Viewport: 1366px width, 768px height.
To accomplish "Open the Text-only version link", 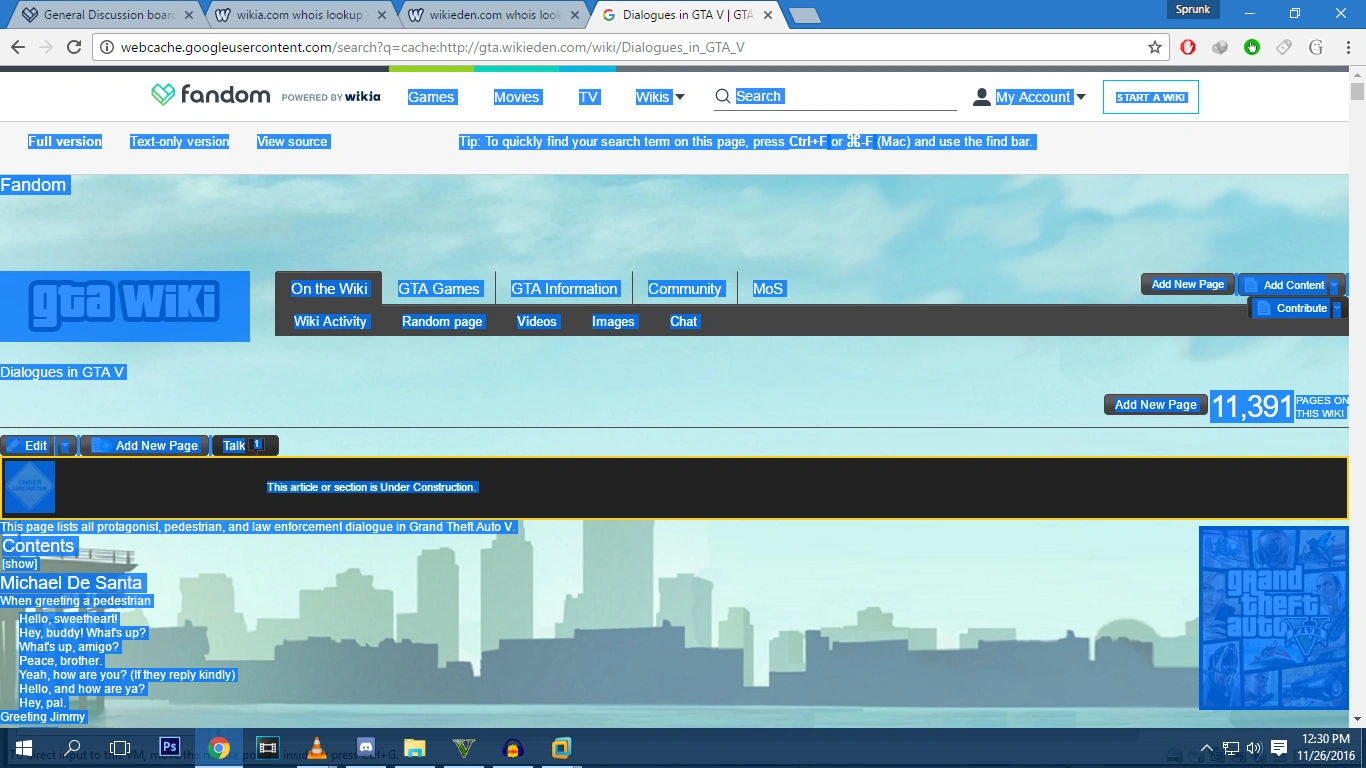I will coord(179,141).
